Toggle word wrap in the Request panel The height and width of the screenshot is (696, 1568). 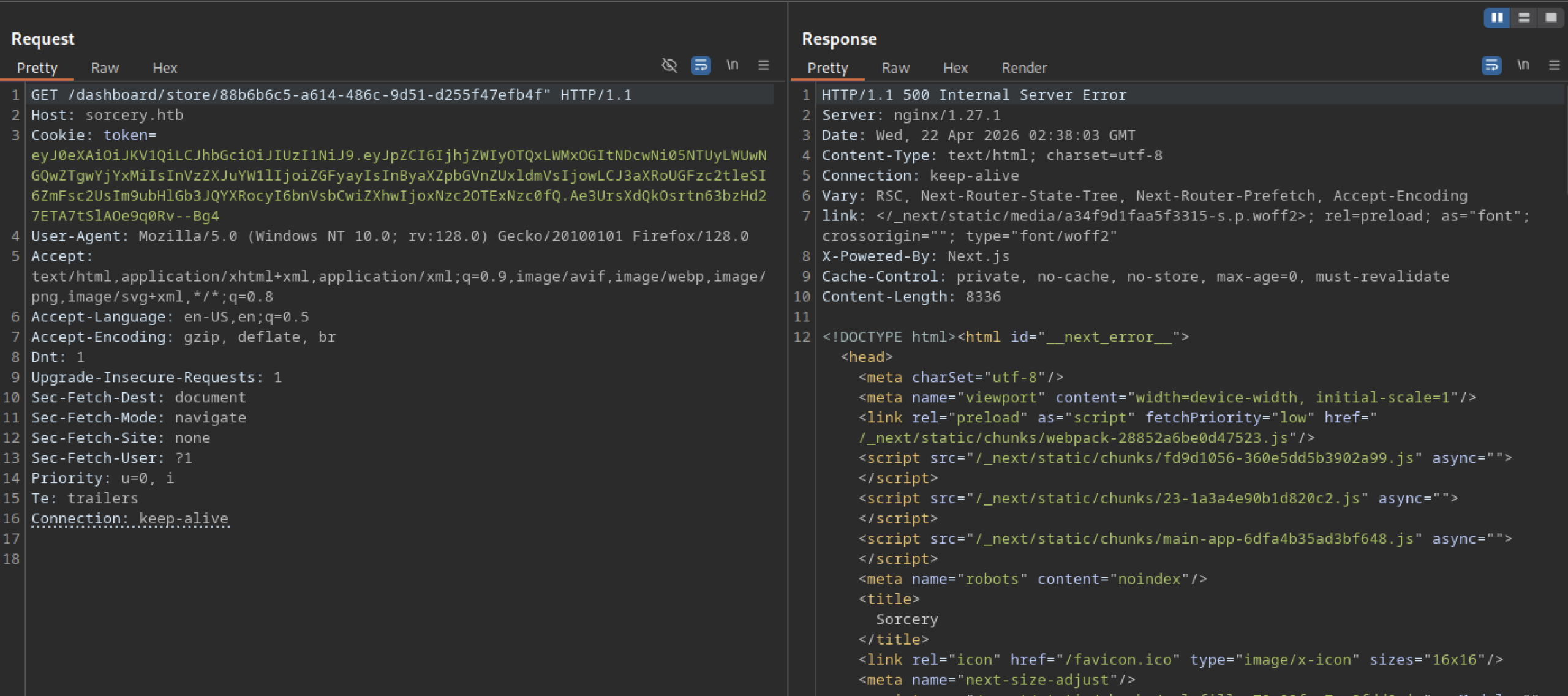[x=701, y=65]
